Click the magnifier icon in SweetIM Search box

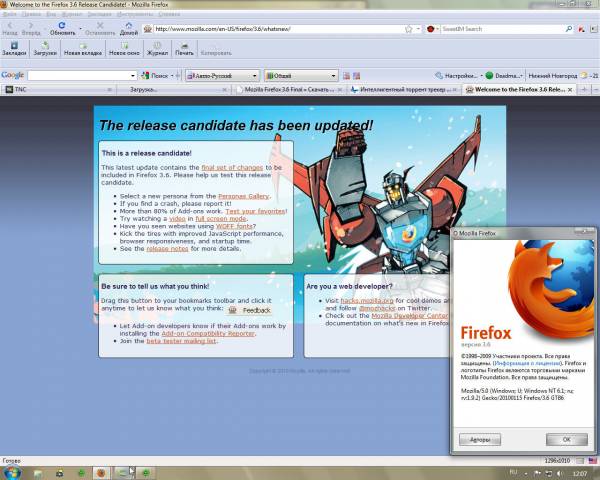coord(569,29)
